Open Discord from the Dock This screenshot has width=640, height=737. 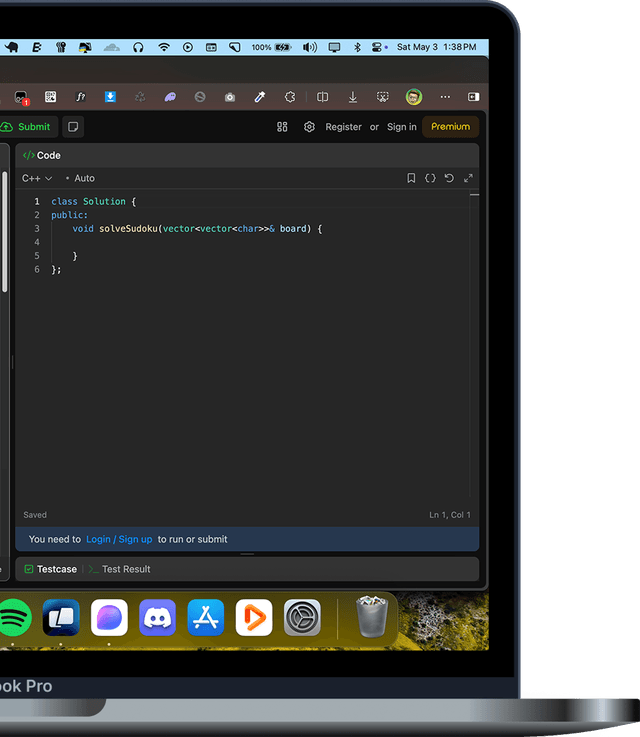tap(157, 618)
